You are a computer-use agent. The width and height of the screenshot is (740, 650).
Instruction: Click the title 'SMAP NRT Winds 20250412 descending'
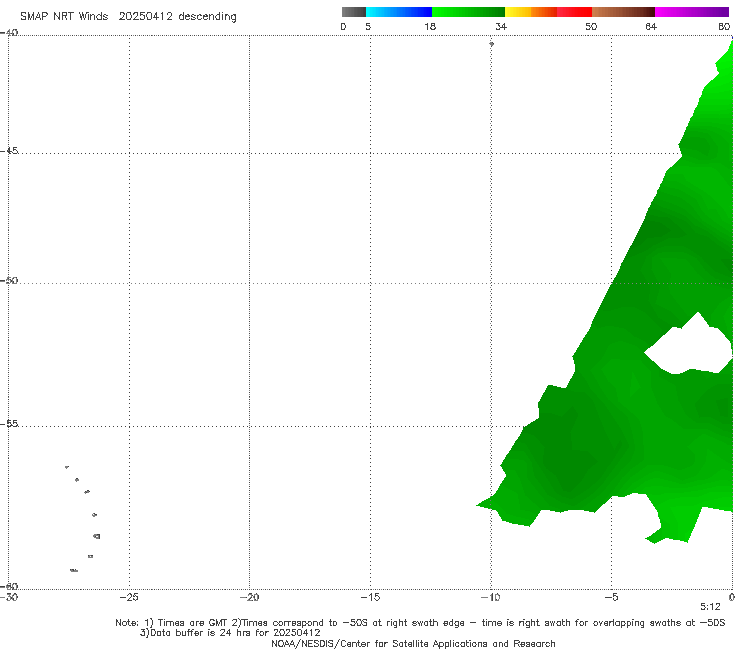(128, 16)
